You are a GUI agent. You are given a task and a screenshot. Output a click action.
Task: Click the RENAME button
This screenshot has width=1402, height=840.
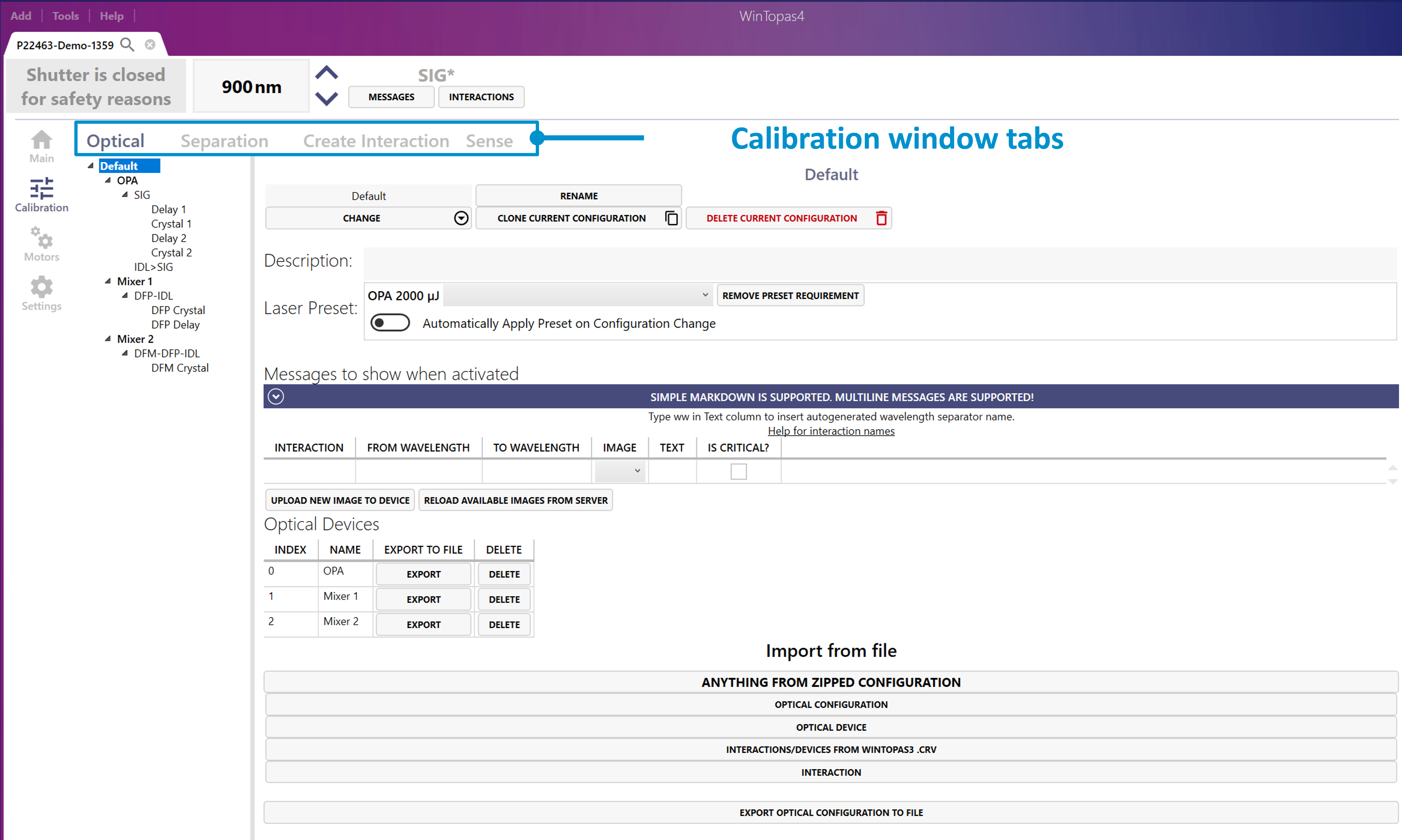tap(578, 195)
